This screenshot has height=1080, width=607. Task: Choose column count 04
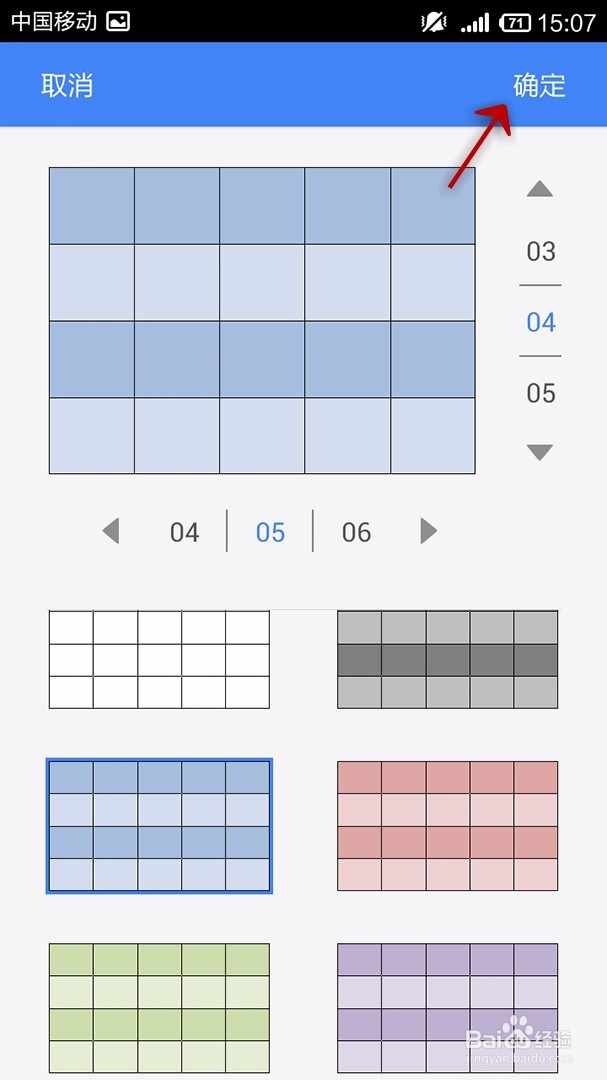tap(185, 532)
